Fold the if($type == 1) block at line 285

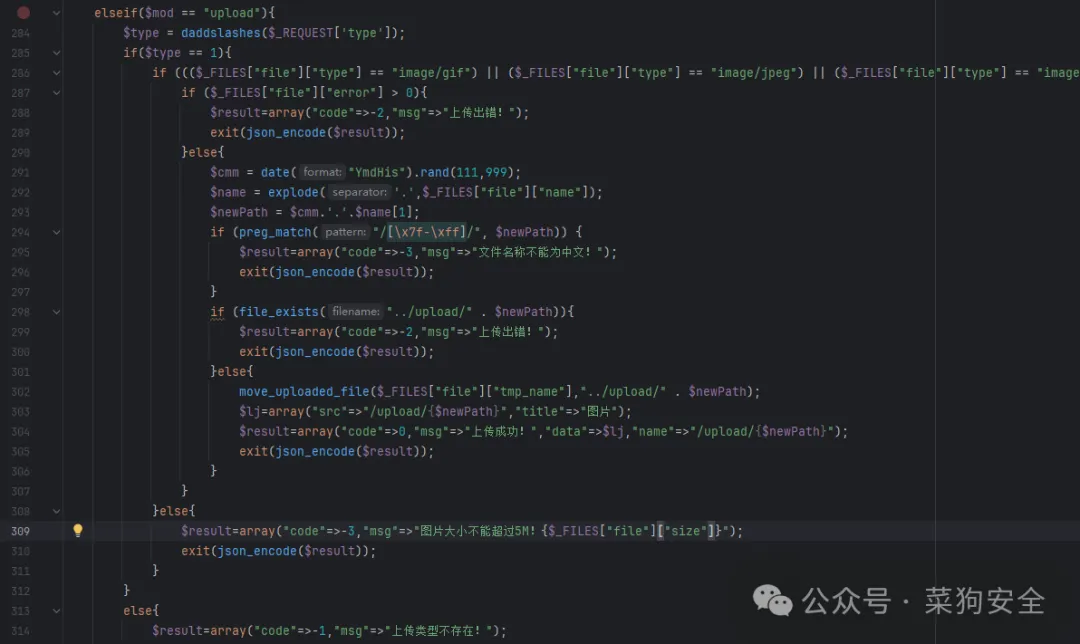click(56, 52)
